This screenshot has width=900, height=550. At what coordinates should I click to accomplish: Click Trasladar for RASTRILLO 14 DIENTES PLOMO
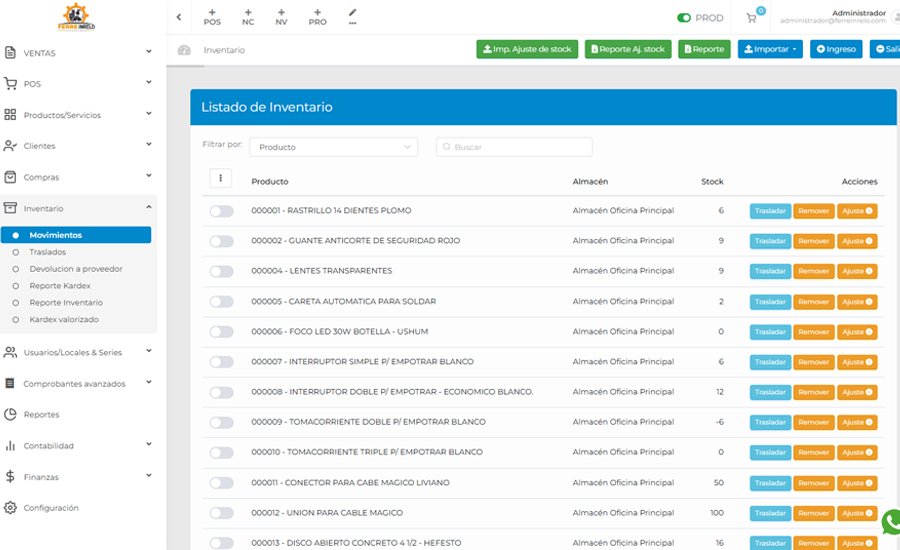pos(770,211)
